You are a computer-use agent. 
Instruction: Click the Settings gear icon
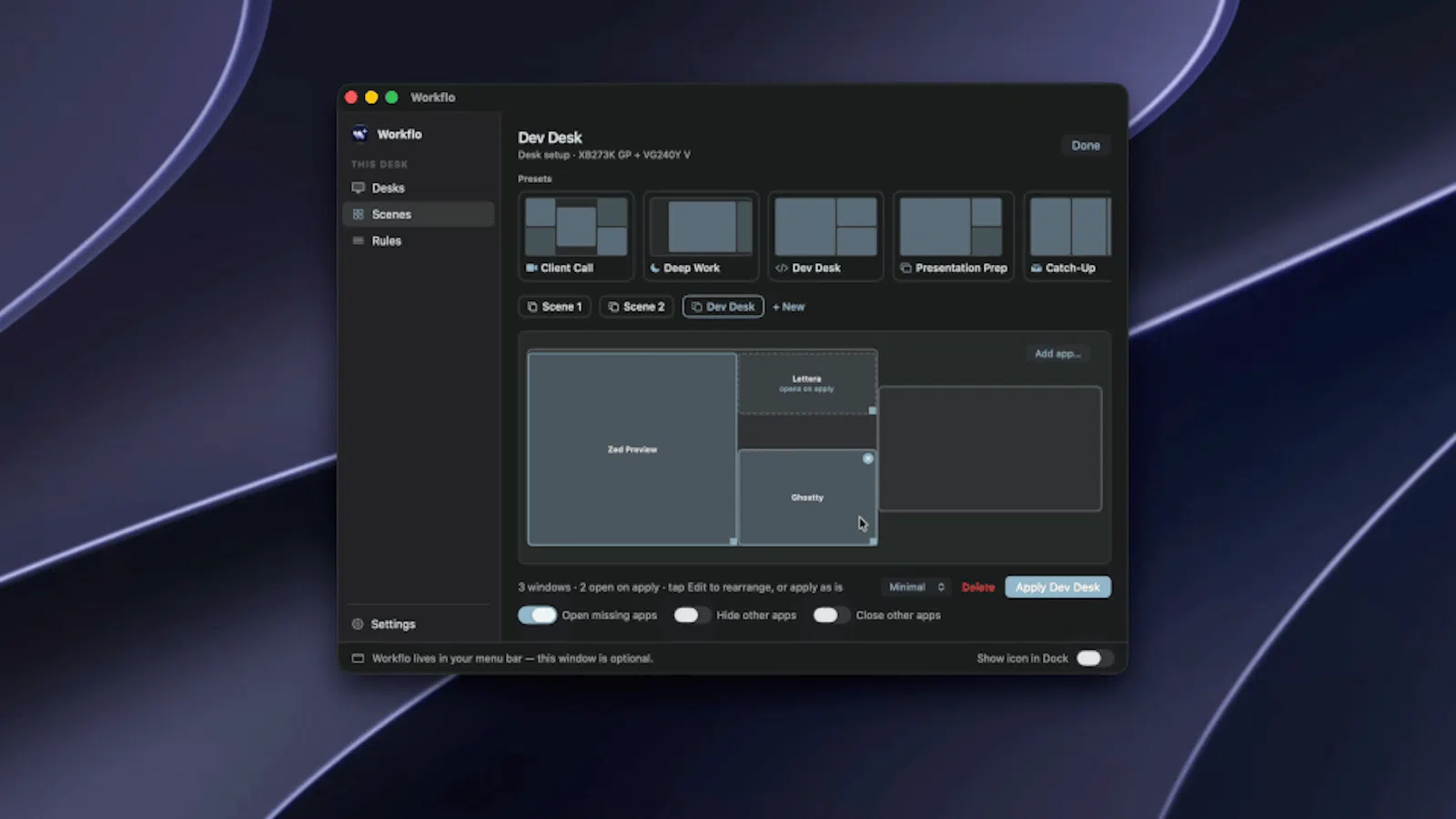coord(358,624)
